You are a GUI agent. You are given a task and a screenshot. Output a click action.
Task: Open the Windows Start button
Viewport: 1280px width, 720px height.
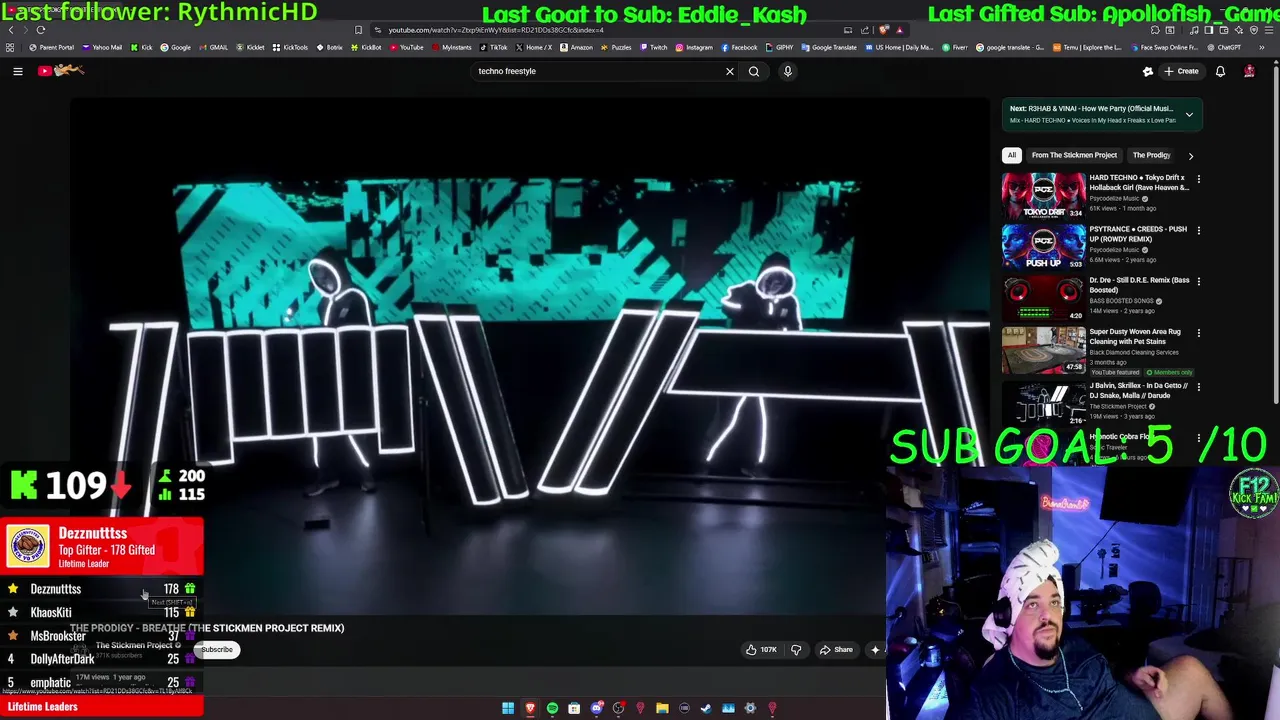coord(508,708)
